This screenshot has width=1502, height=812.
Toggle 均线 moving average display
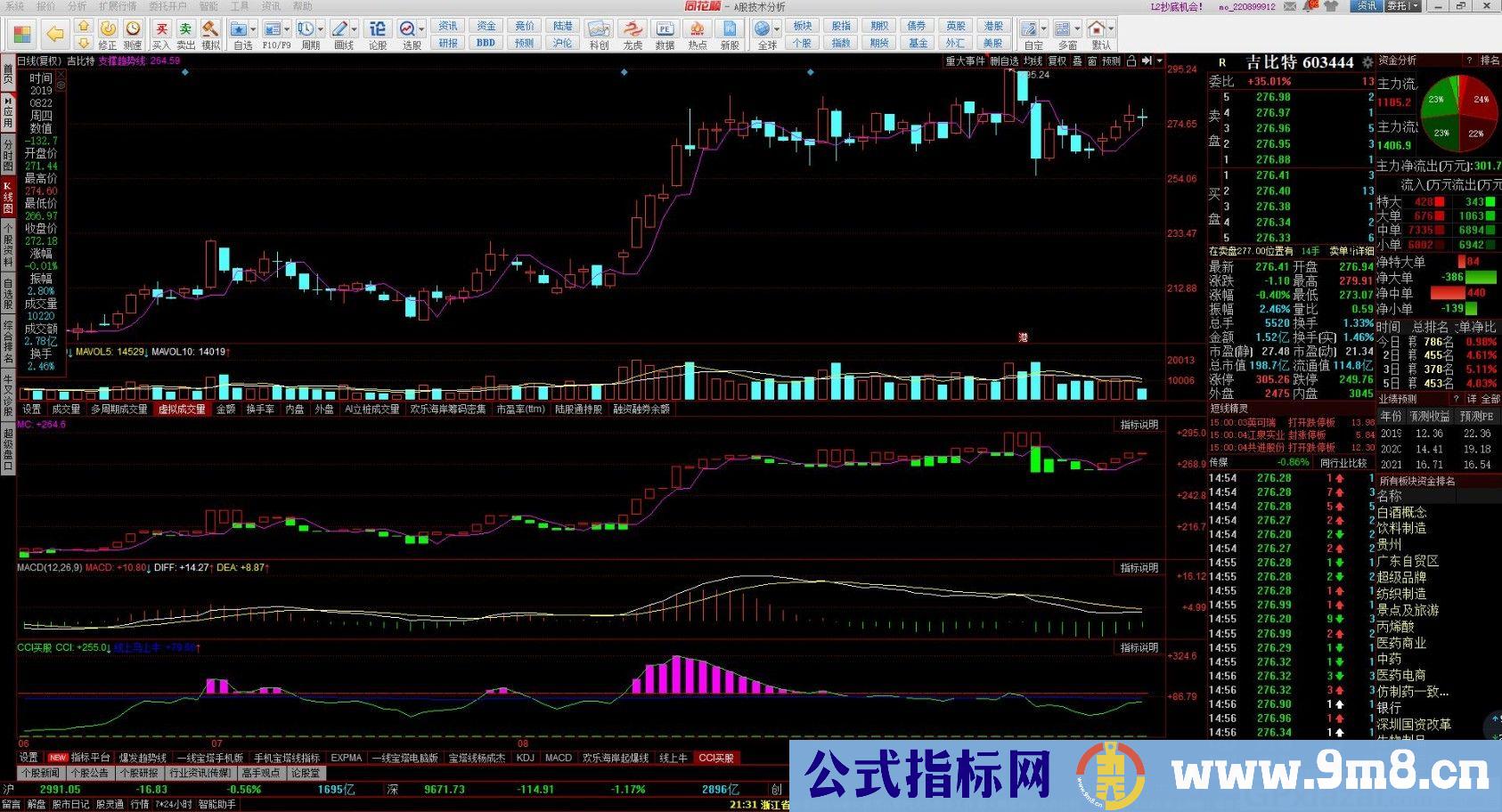point(1033,61)
